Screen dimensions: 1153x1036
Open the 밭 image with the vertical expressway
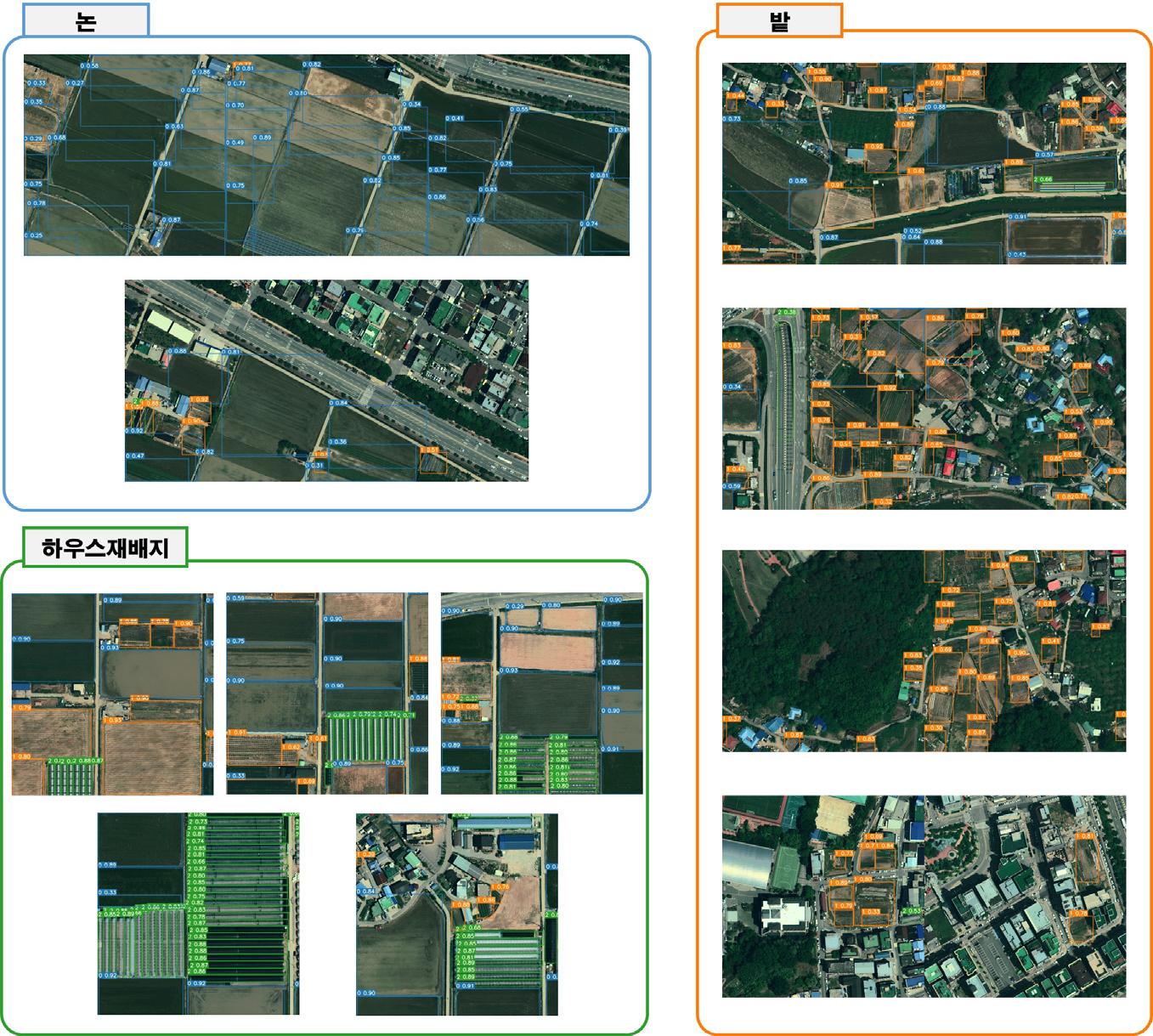[x=924, y=409]
